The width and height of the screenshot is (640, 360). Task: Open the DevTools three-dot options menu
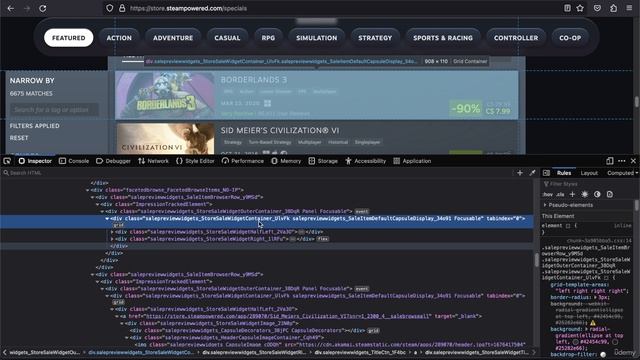(x=622, y=161)
